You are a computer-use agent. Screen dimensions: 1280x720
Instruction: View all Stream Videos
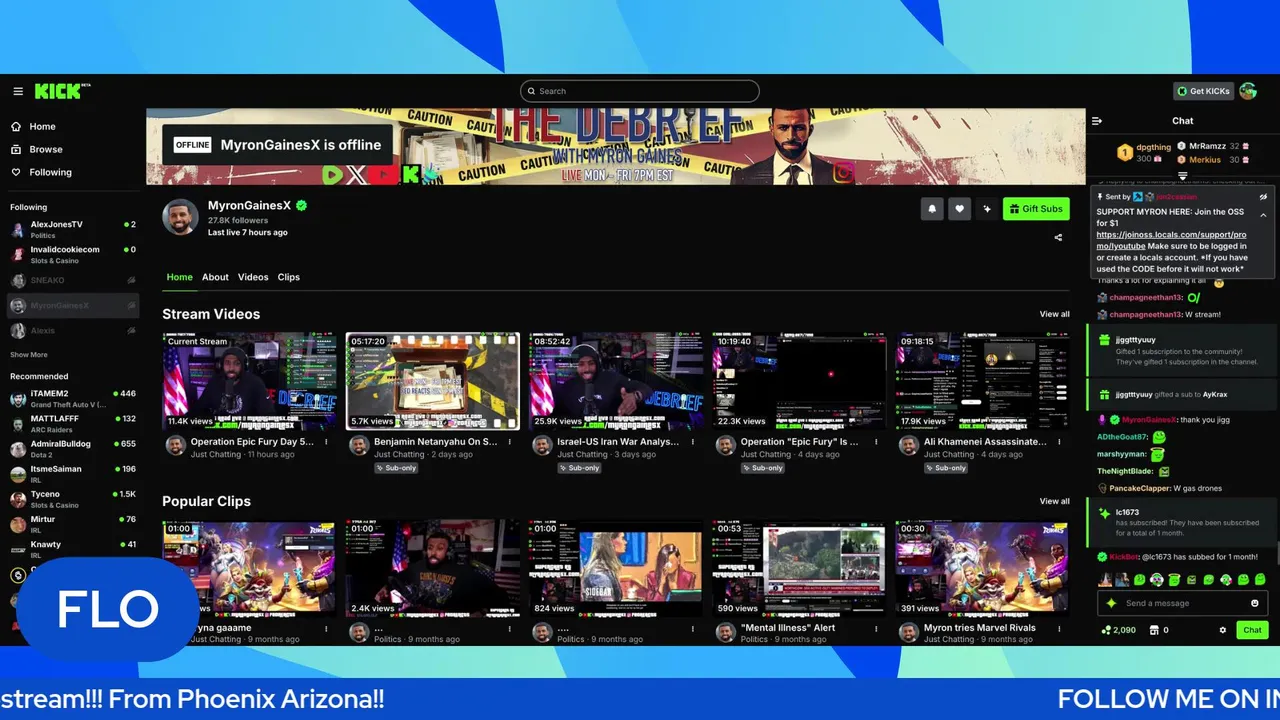(x=1054, y=314)
